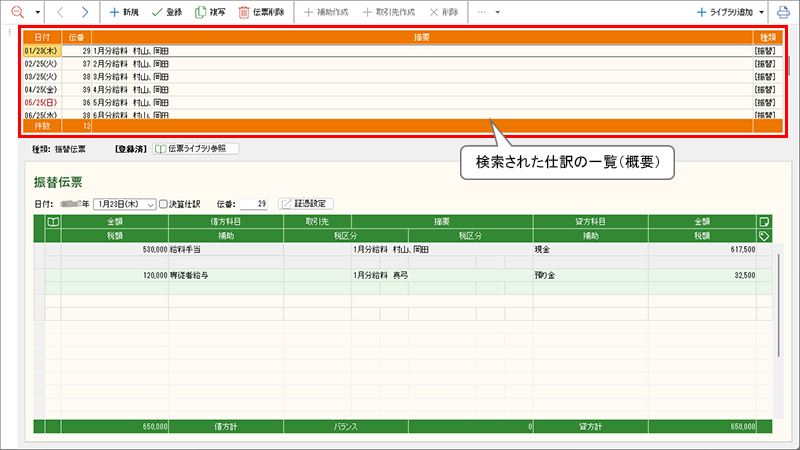Screen dimensions: 800x450
Task: Click the tag icon in table header
Action: [x=764, y=236]
